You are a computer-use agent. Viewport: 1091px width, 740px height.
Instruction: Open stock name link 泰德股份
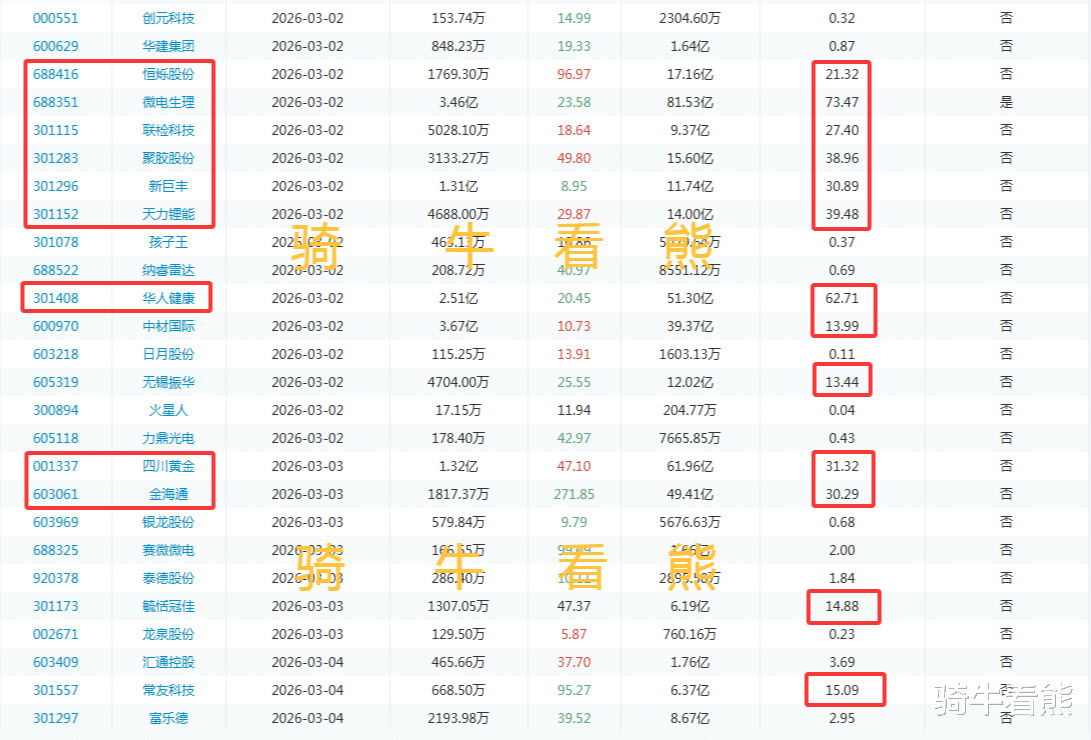coord(168,578)
